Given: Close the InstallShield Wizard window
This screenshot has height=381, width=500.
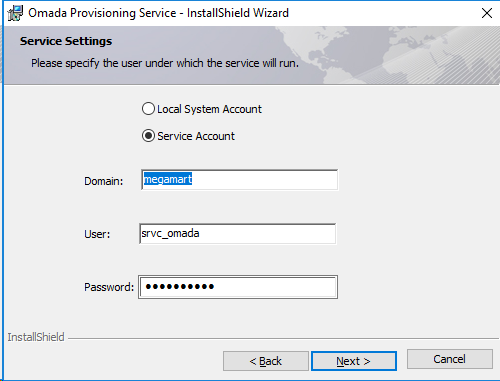Looking at the screenshot, I should click(x=487, y=13).
